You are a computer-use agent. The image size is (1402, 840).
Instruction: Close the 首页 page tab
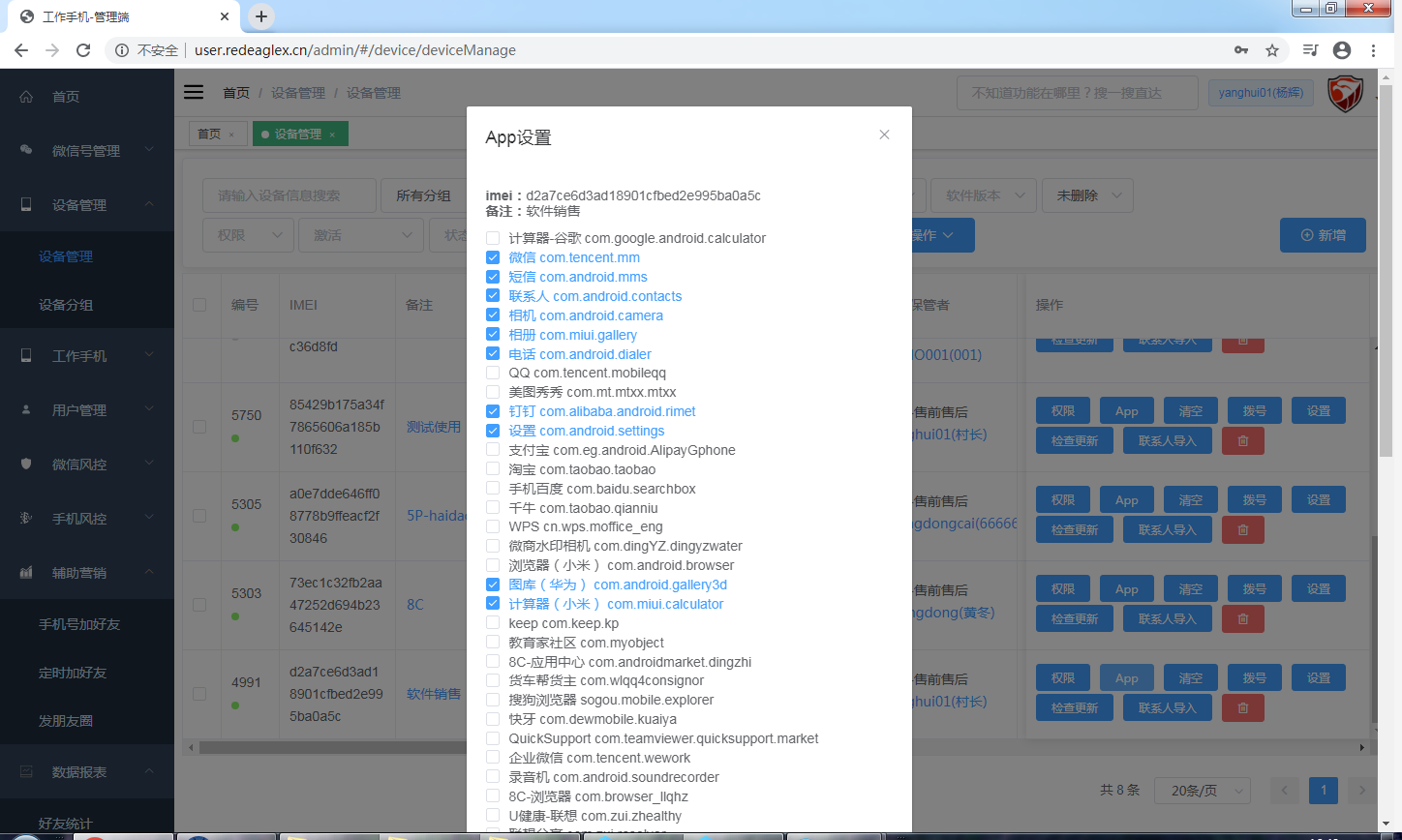[231, 135]
